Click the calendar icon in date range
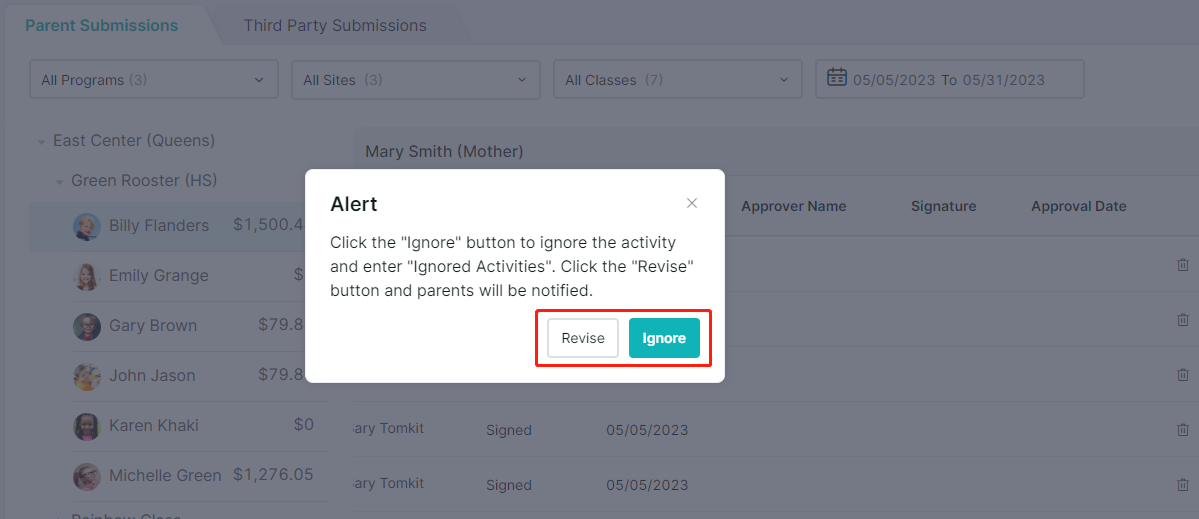Viewport: 1199px width, 519px height. (x=837, y=78)
